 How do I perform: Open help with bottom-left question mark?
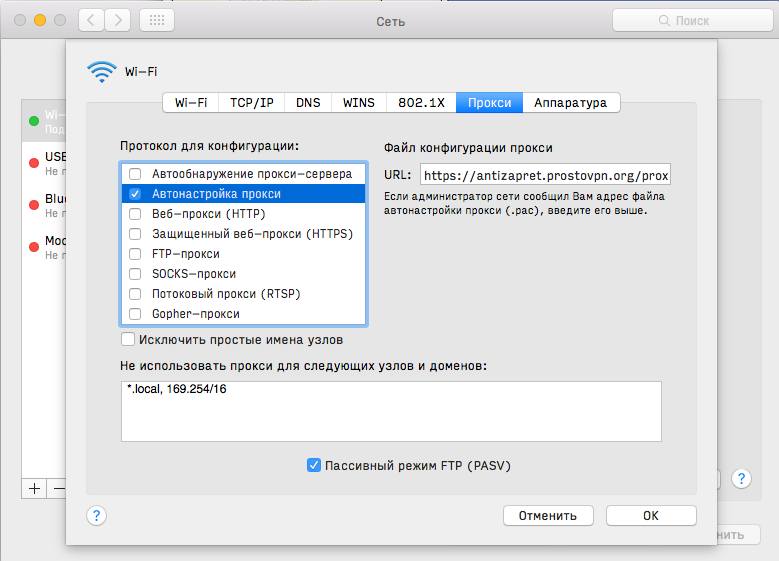click(96, 515)
